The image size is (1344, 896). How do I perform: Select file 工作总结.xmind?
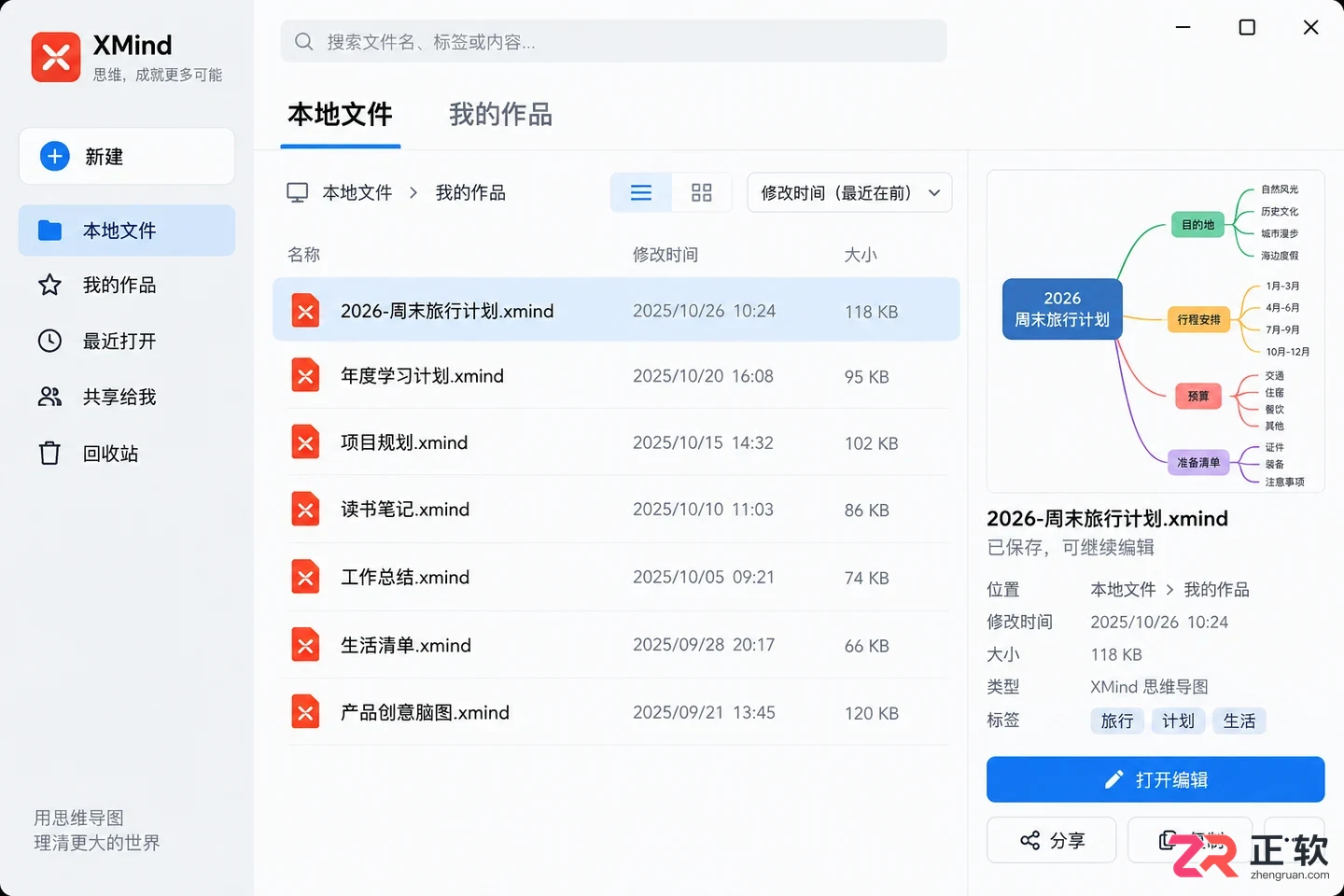click(x=616, y=577)
